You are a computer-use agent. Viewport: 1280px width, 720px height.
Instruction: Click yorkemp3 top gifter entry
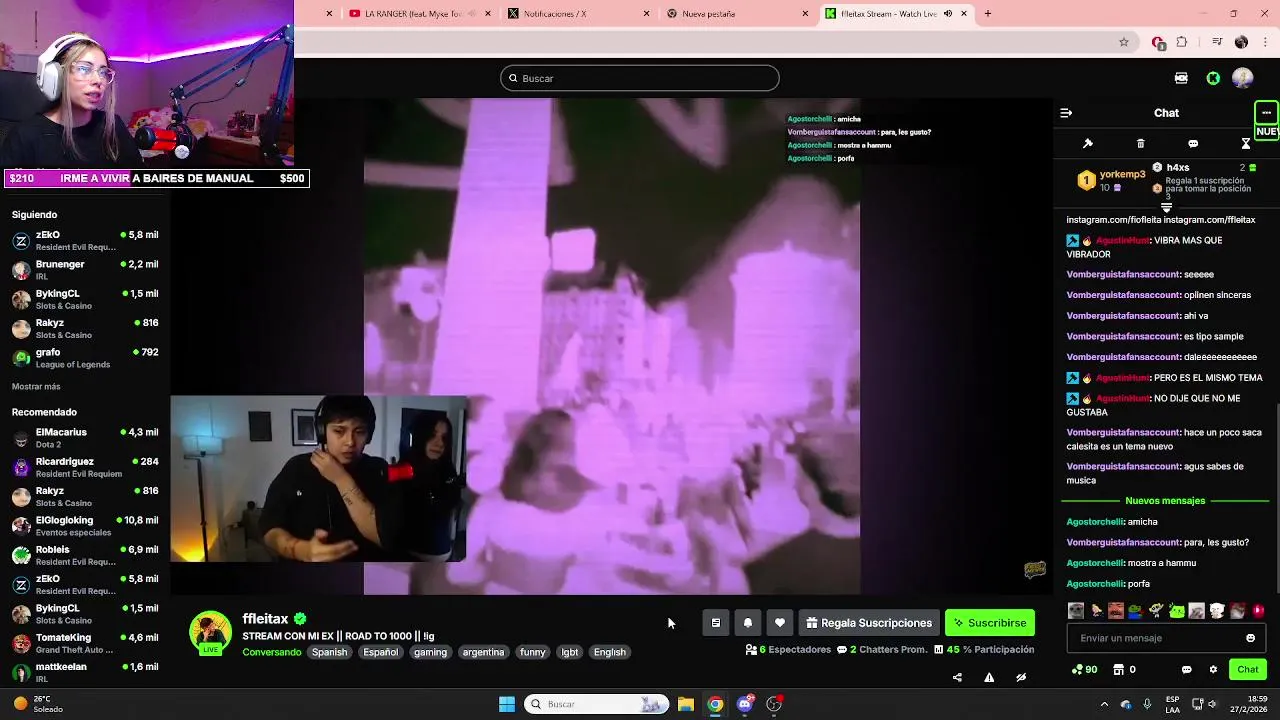[x=1110, y=180]
